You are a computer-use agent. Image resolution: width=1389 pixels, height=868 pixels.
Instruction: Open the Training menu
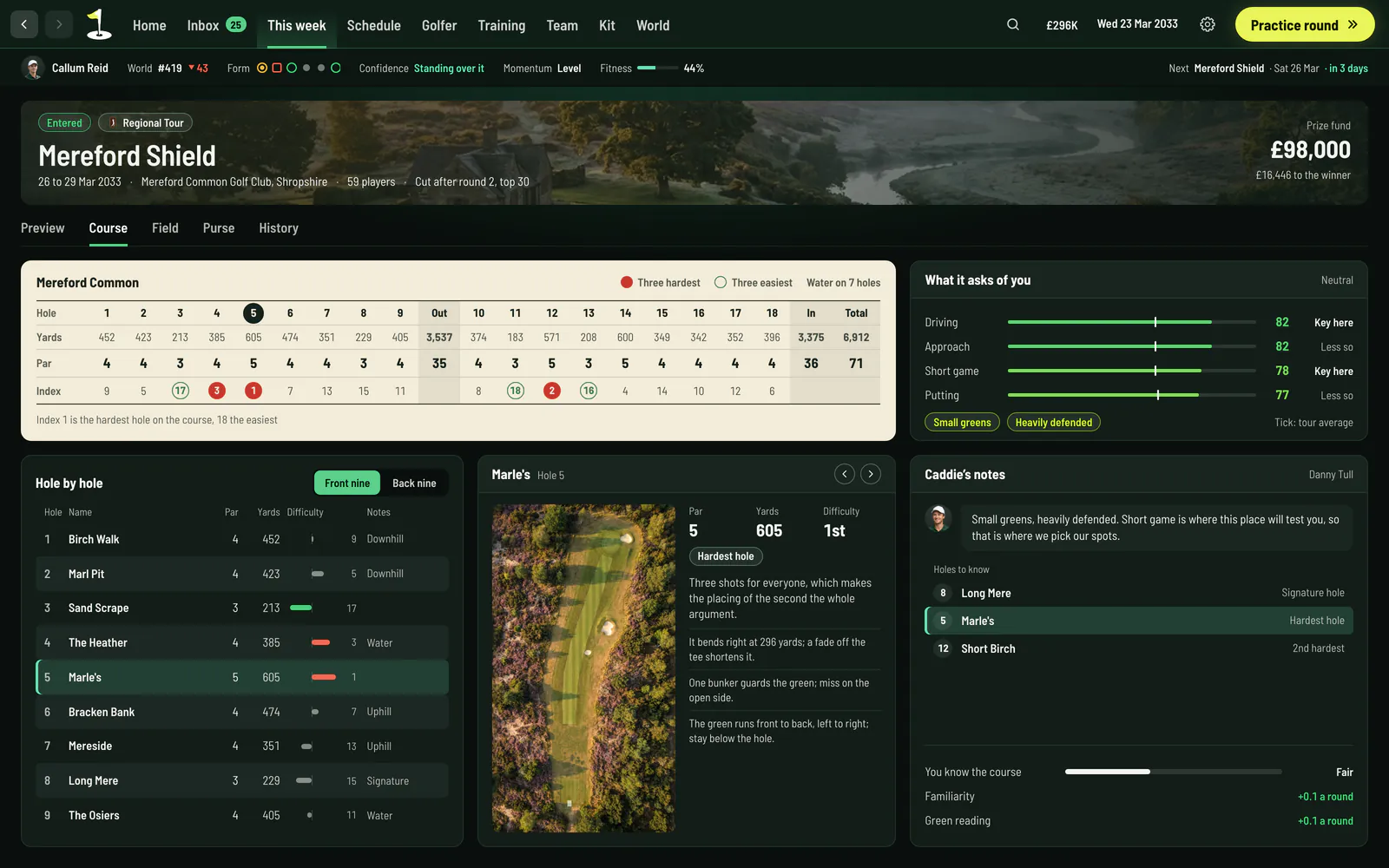[x=502, y=25]
